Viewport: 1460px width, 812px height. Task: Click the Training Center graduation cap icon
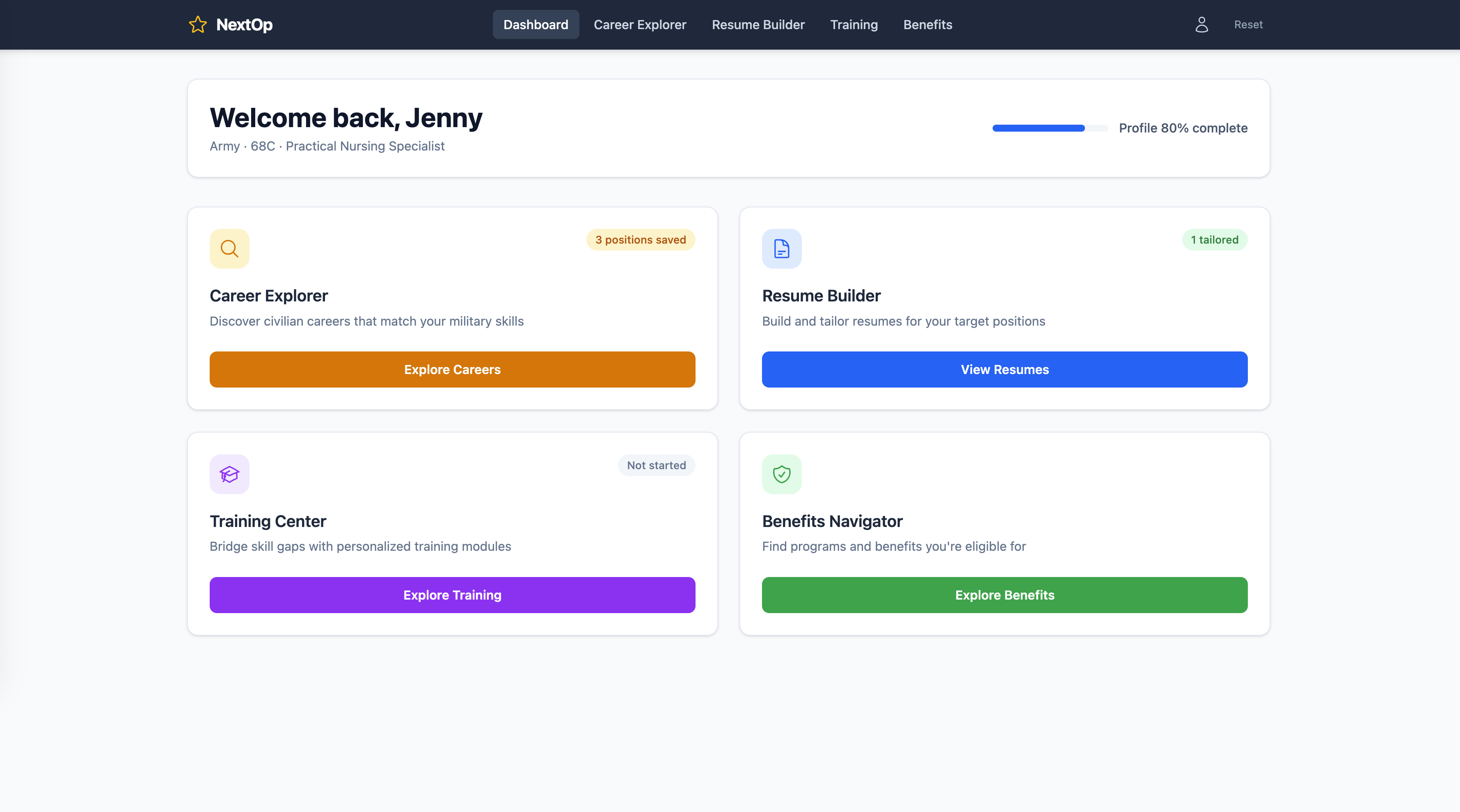pyautogui.click(x=229, y=474)
